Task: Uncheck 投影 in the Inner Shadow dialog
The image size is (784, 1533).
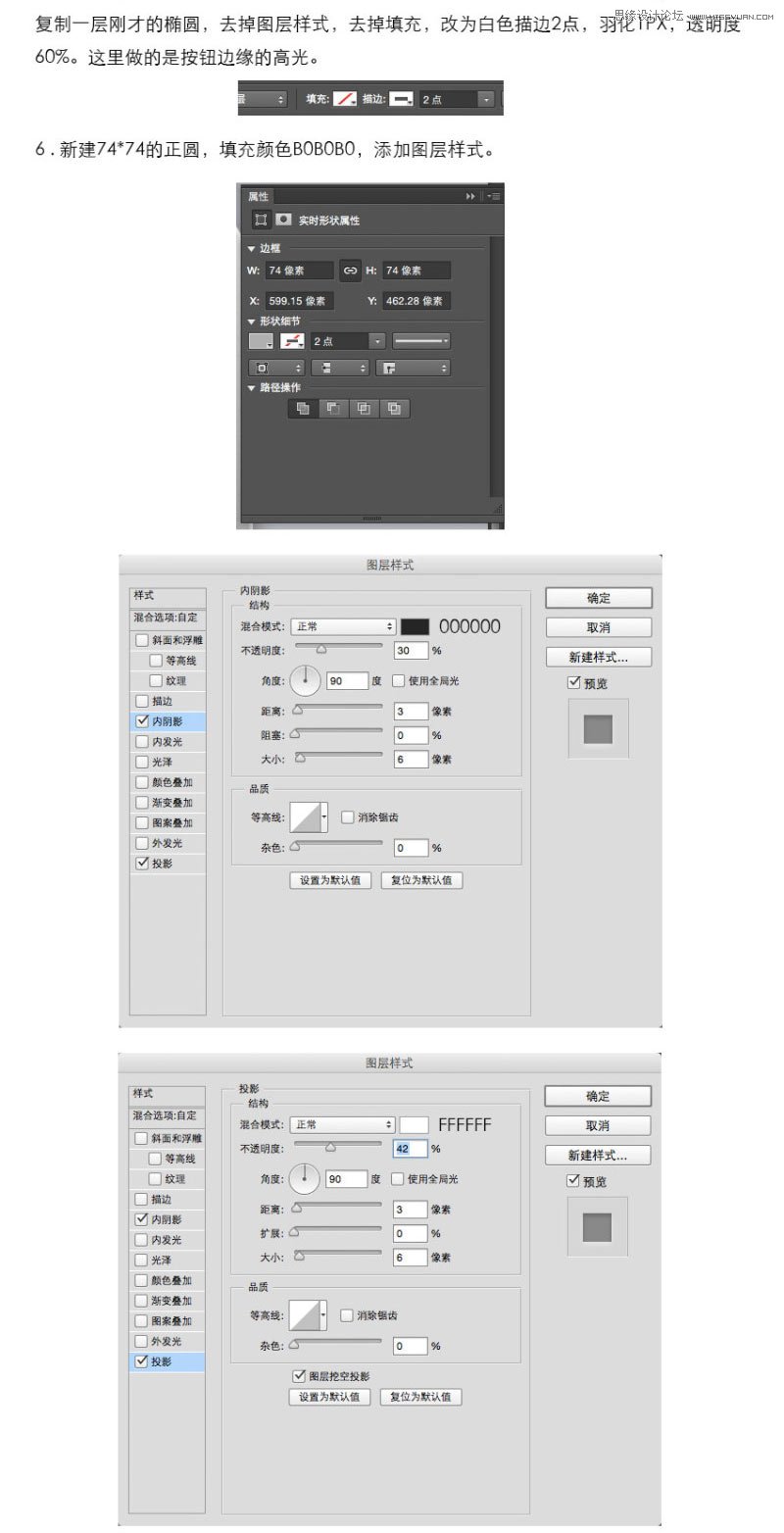Action: coord(143,864)
